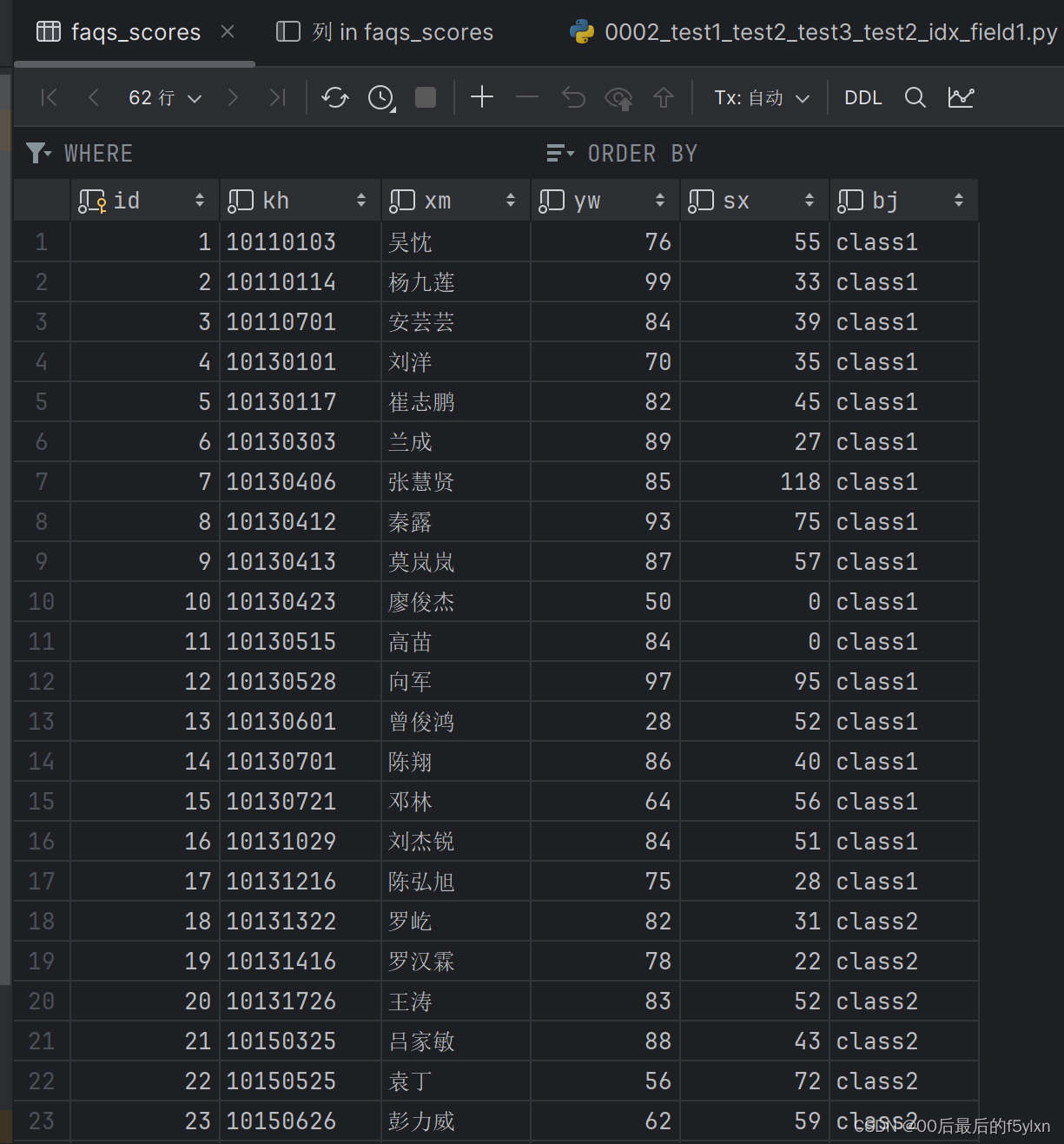This screenshot has height=1144, width=1064.
Task: Toggle sorting on the yw column
Action: click(x=661, y=200)
